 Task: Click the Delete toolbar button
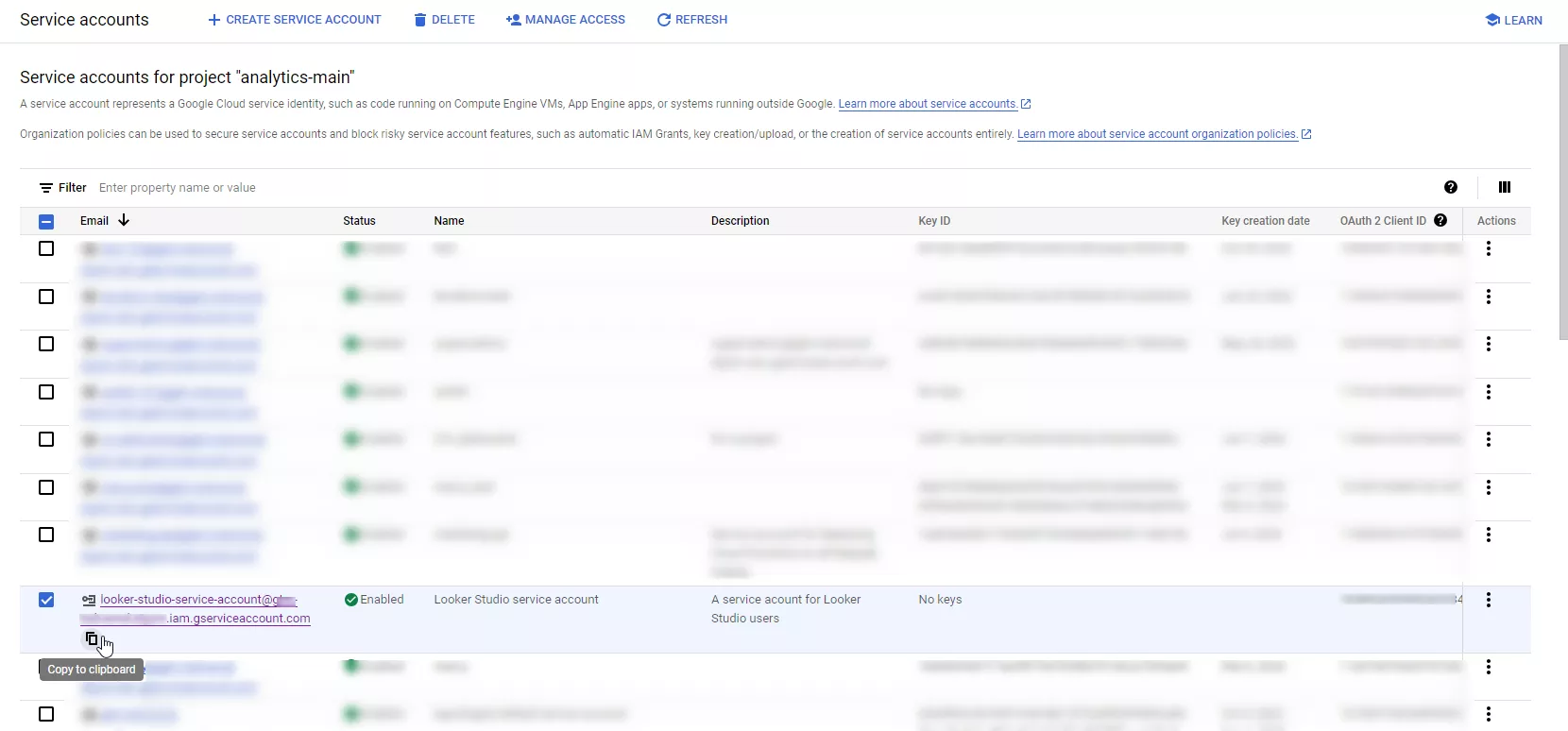coord(444,20)
